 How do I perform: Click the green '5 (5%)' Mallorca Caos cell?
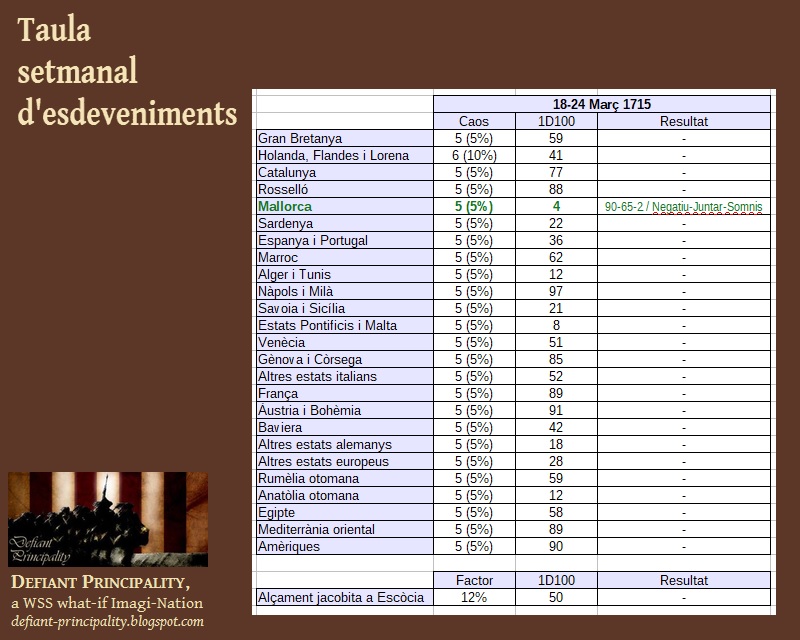coord(474,206)
